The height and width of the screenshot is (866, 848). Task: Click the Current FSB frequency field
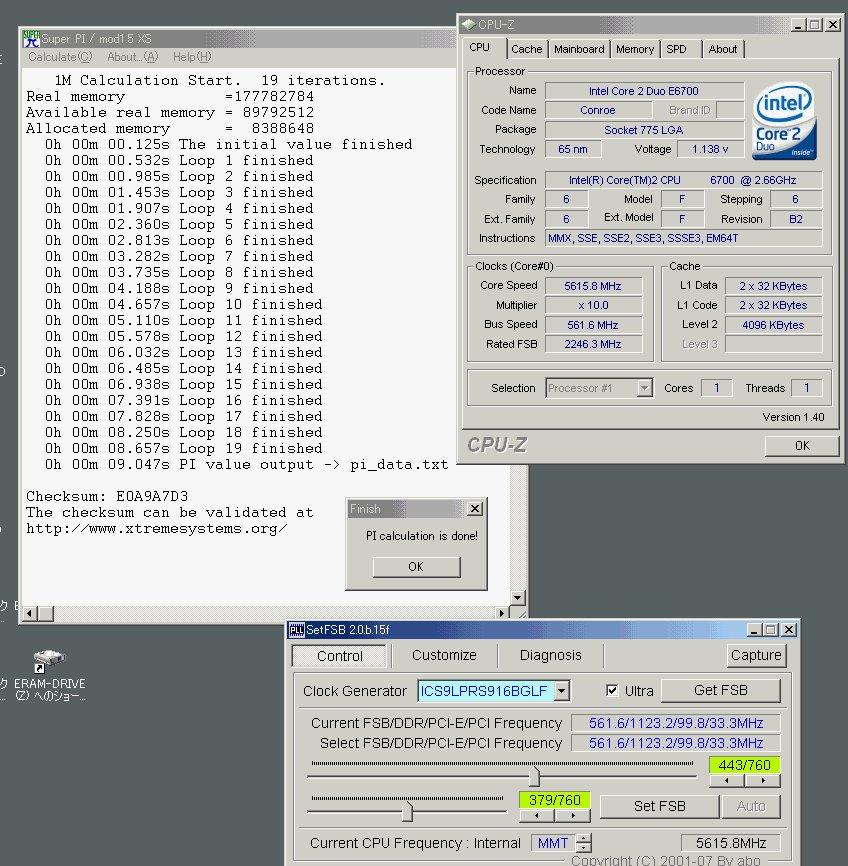coord(676,723)
